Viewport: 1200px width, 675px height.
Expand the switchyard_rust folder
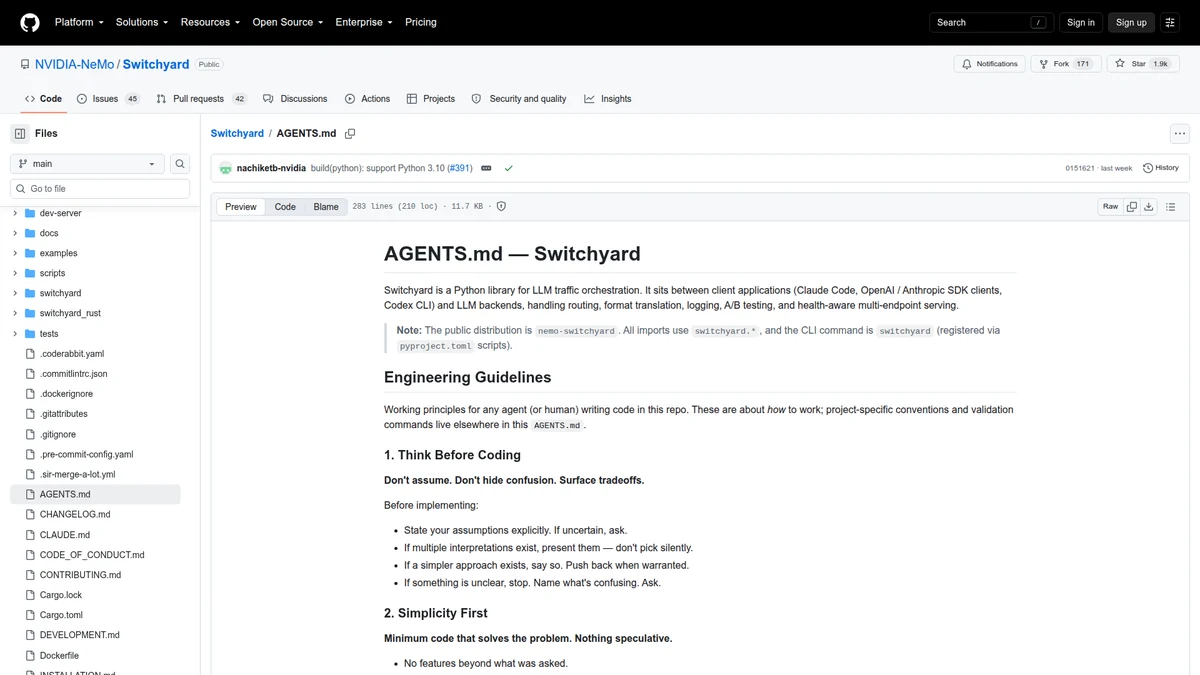pyautogui.click(x=15, y=313)
